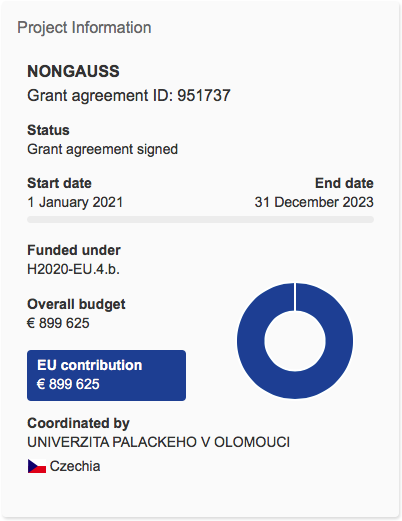Click the blue donut budget chart

295,340
